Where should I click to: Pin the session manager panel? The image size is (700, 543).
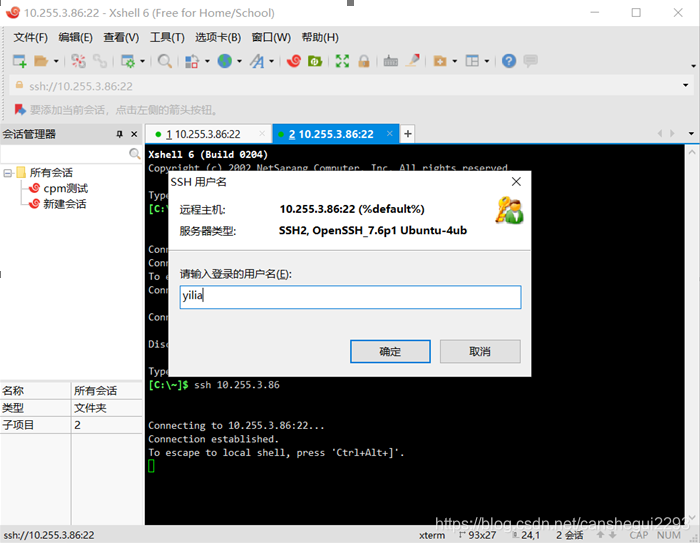pyautogui.click(x=119, y=134)
